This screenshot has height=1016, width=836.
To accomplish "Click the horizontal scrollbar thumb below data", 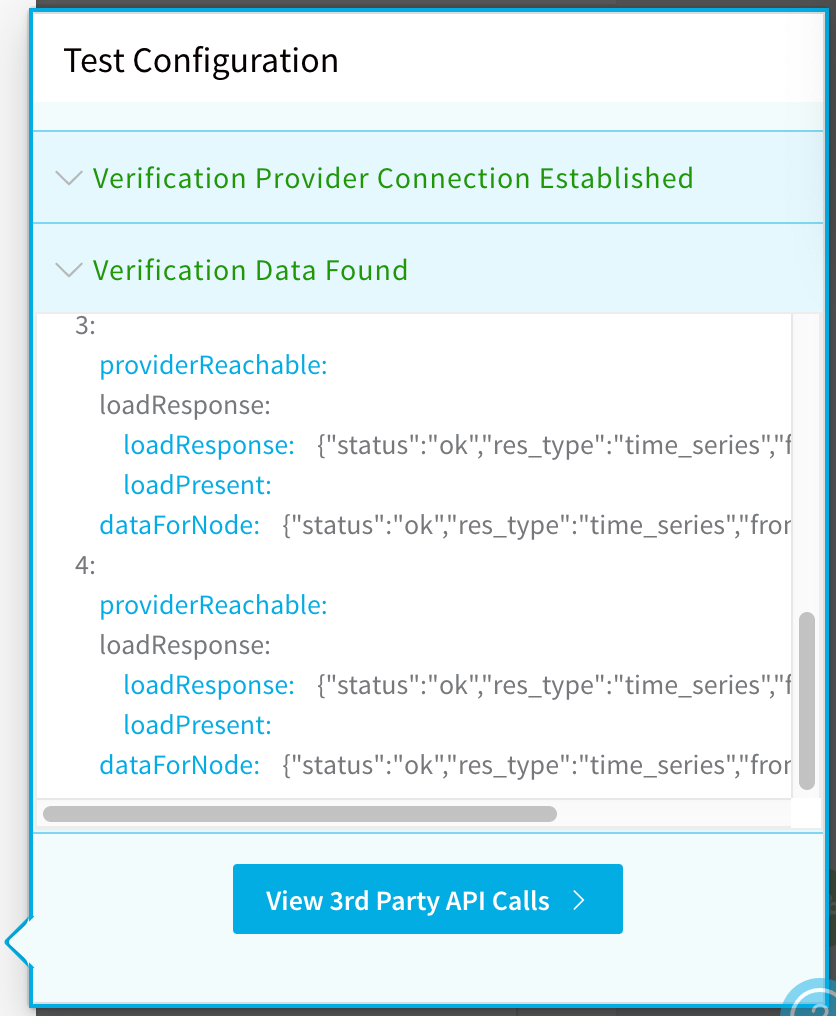I will tap(299, 814).
